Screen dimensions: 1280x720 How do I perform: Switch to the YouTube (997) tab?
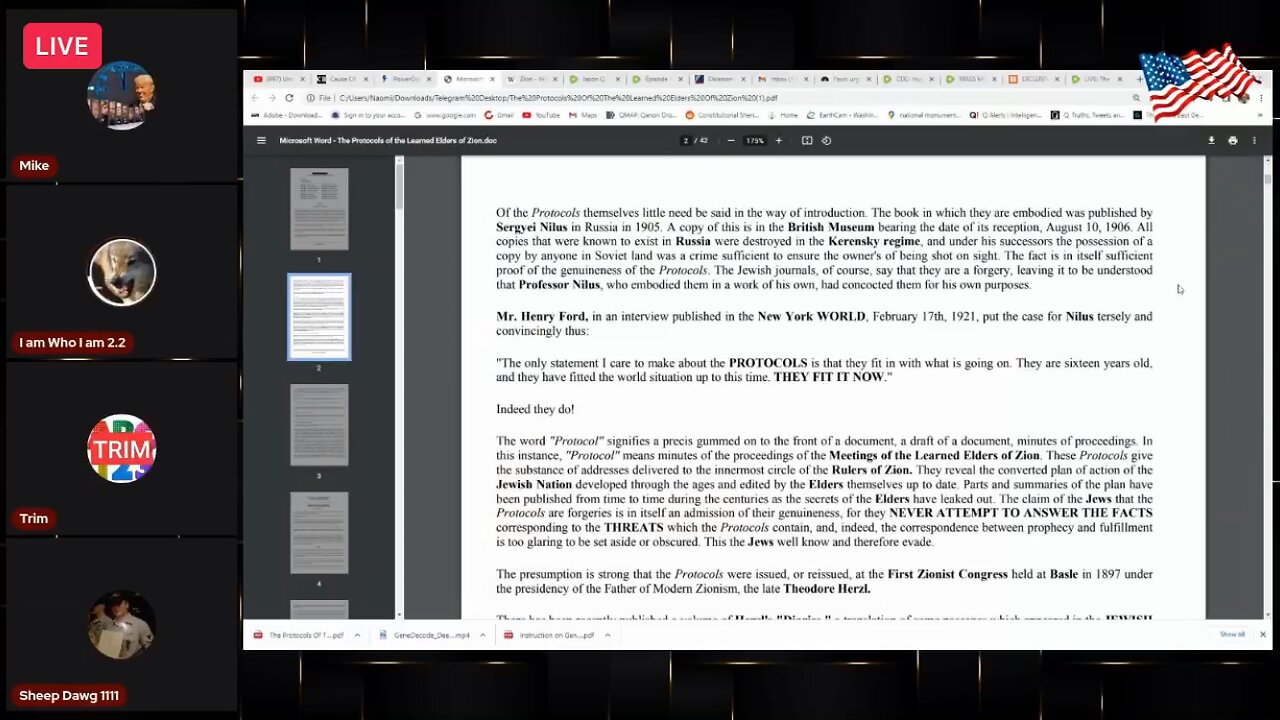tap(277, 79)
